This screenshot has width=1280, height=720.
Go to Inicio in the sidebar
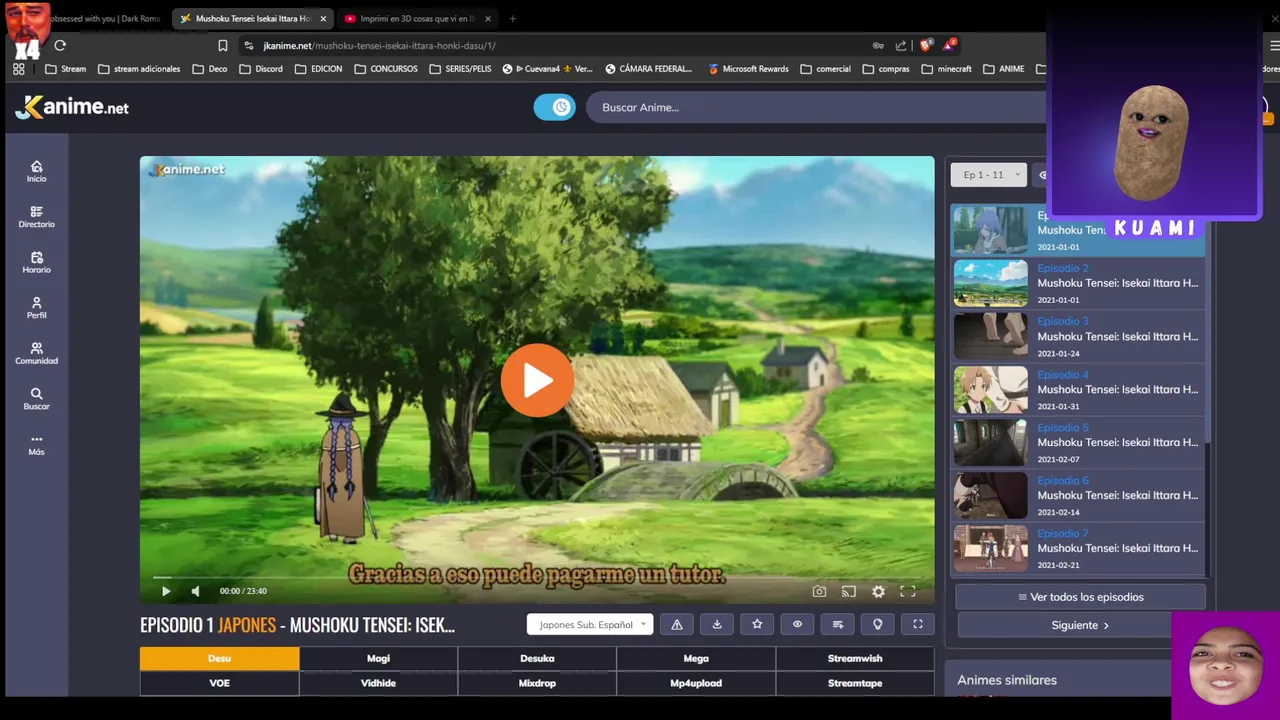36,171
